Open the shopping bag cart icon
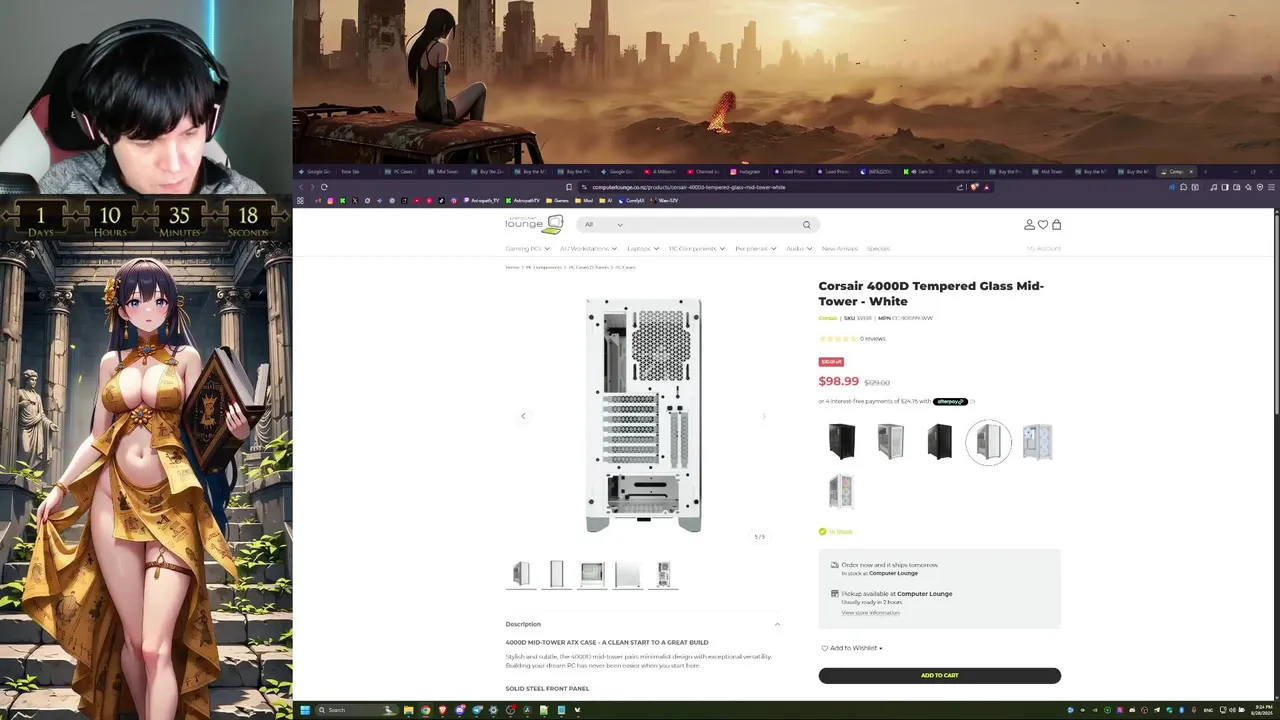This screenshot has height=720, width=1280. point(1056,225)
